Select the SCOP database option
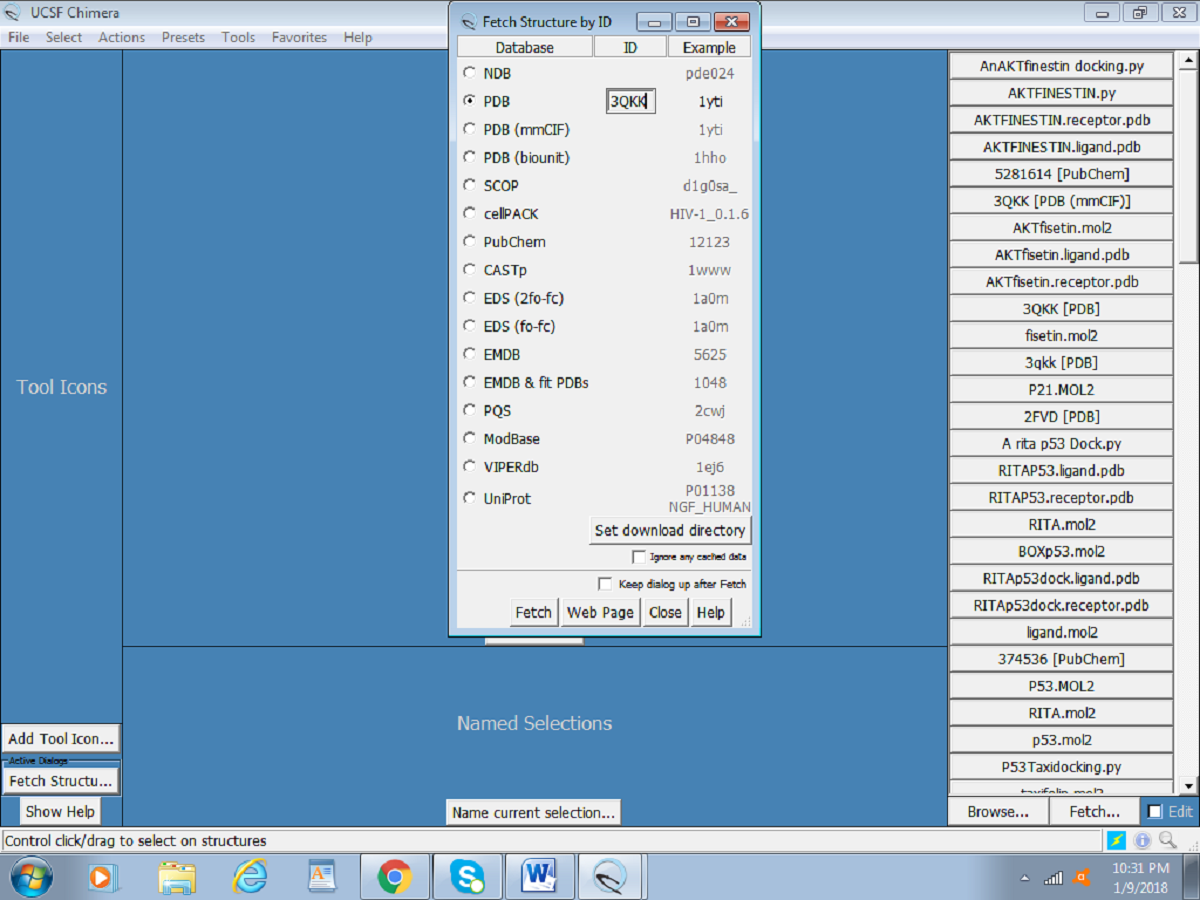Screen dimensions: 1200x900 [469, 185]
